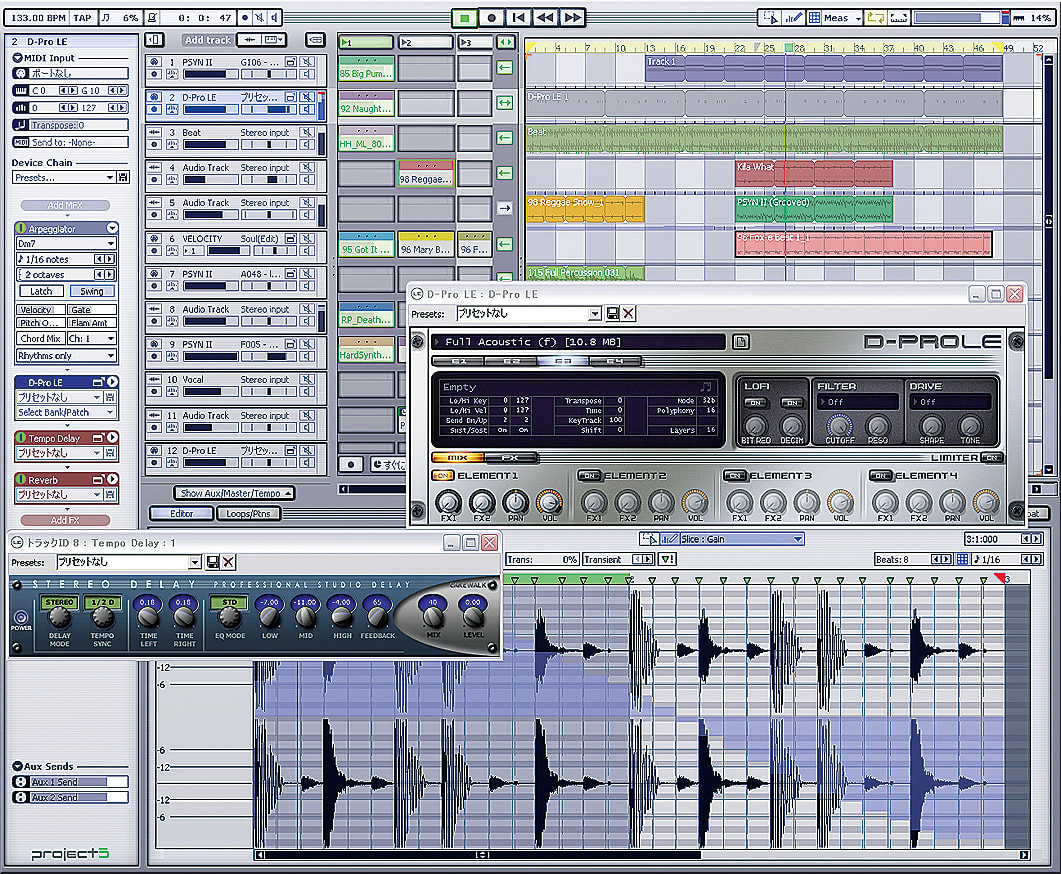
Task: Solo track 9 PSYN II
Action: (308, 356)
